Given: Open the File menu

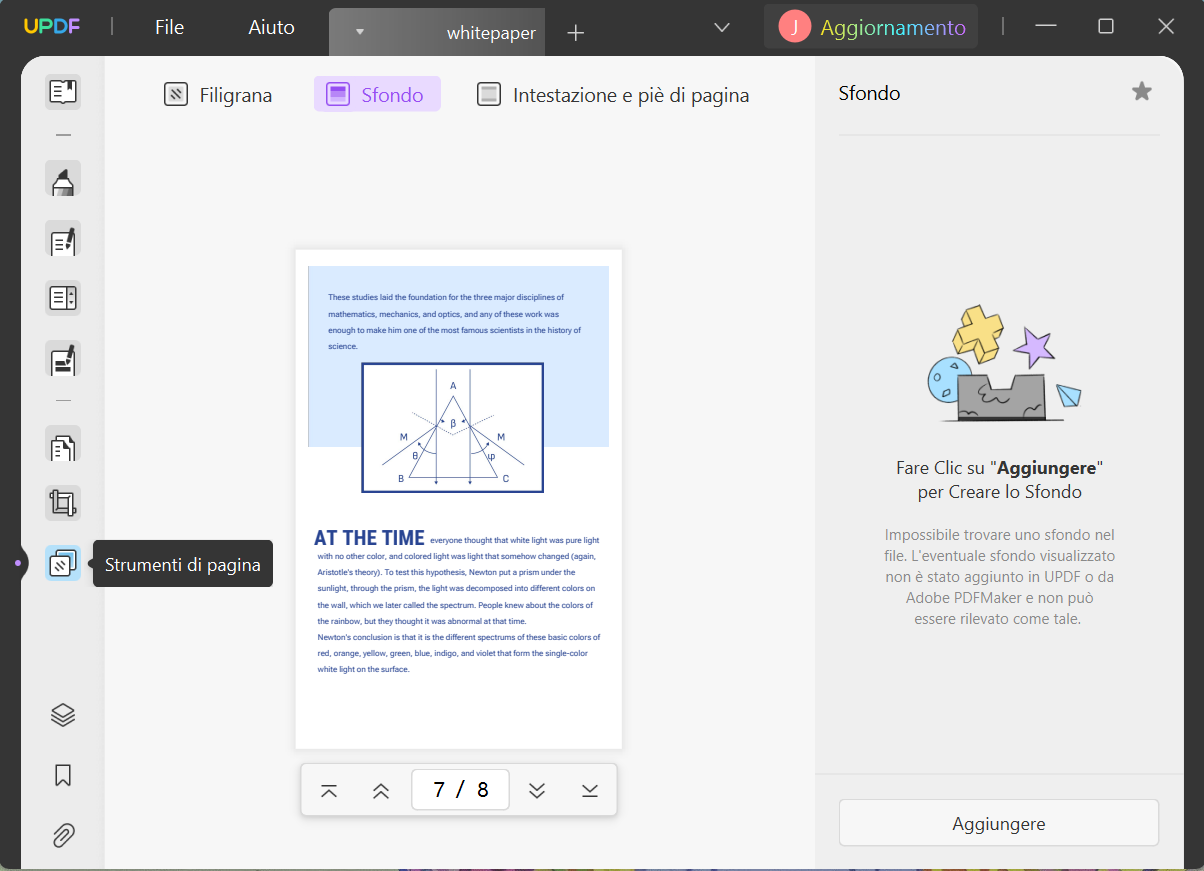Looking at the screenshot, I should (169, 27).
